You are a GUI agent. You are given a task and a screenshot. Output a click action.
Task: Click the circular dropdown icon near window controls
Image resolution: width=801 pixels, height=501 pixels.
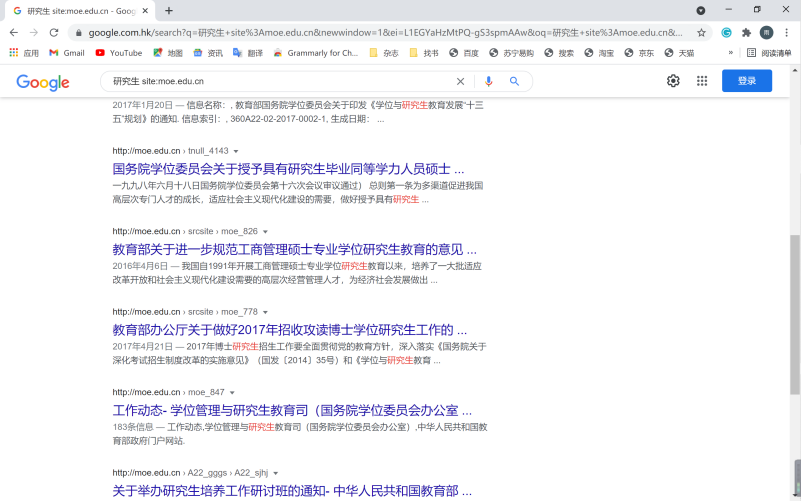click(x=701, y=10)
